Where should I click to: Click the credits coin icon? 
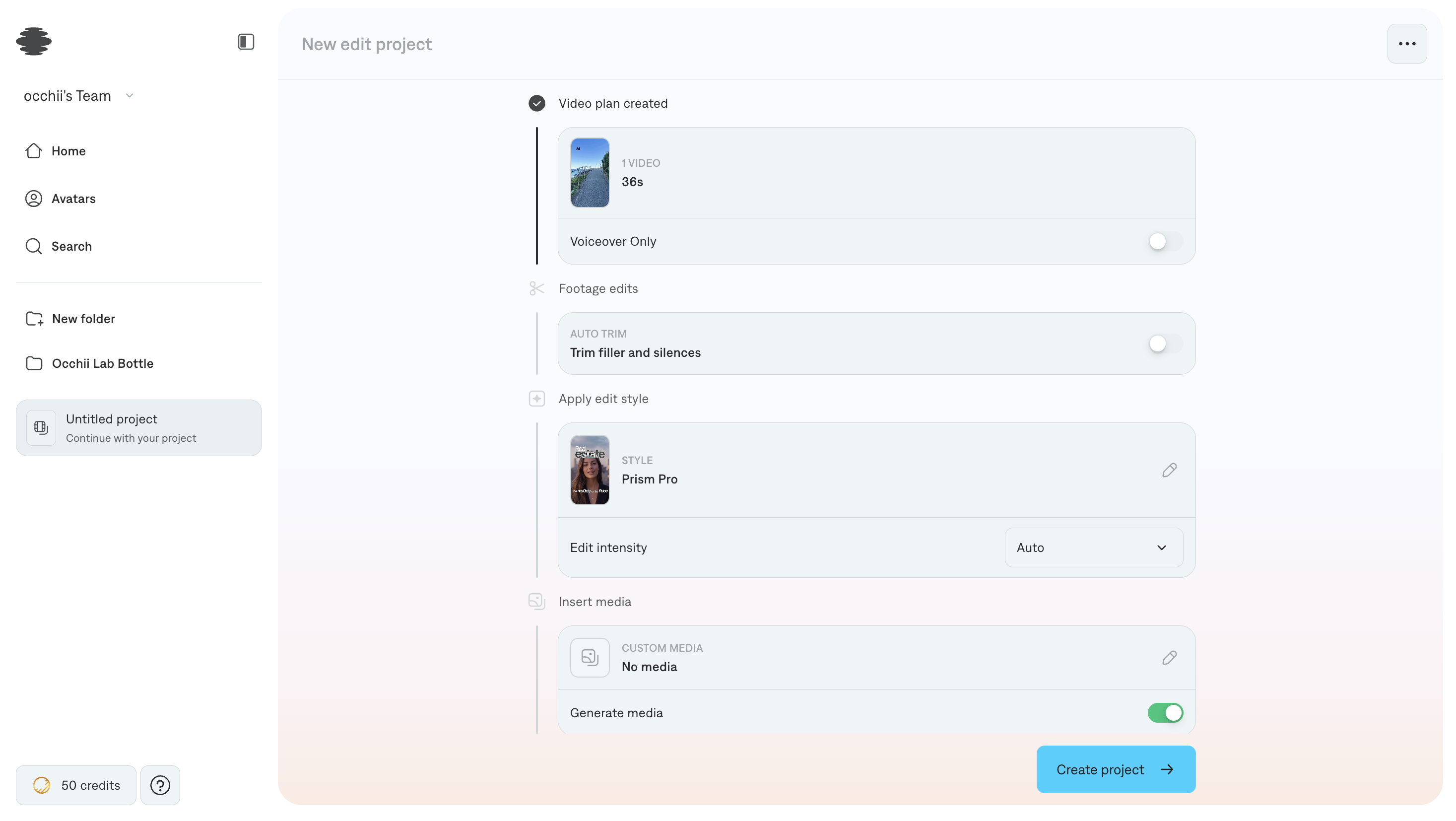42,785
